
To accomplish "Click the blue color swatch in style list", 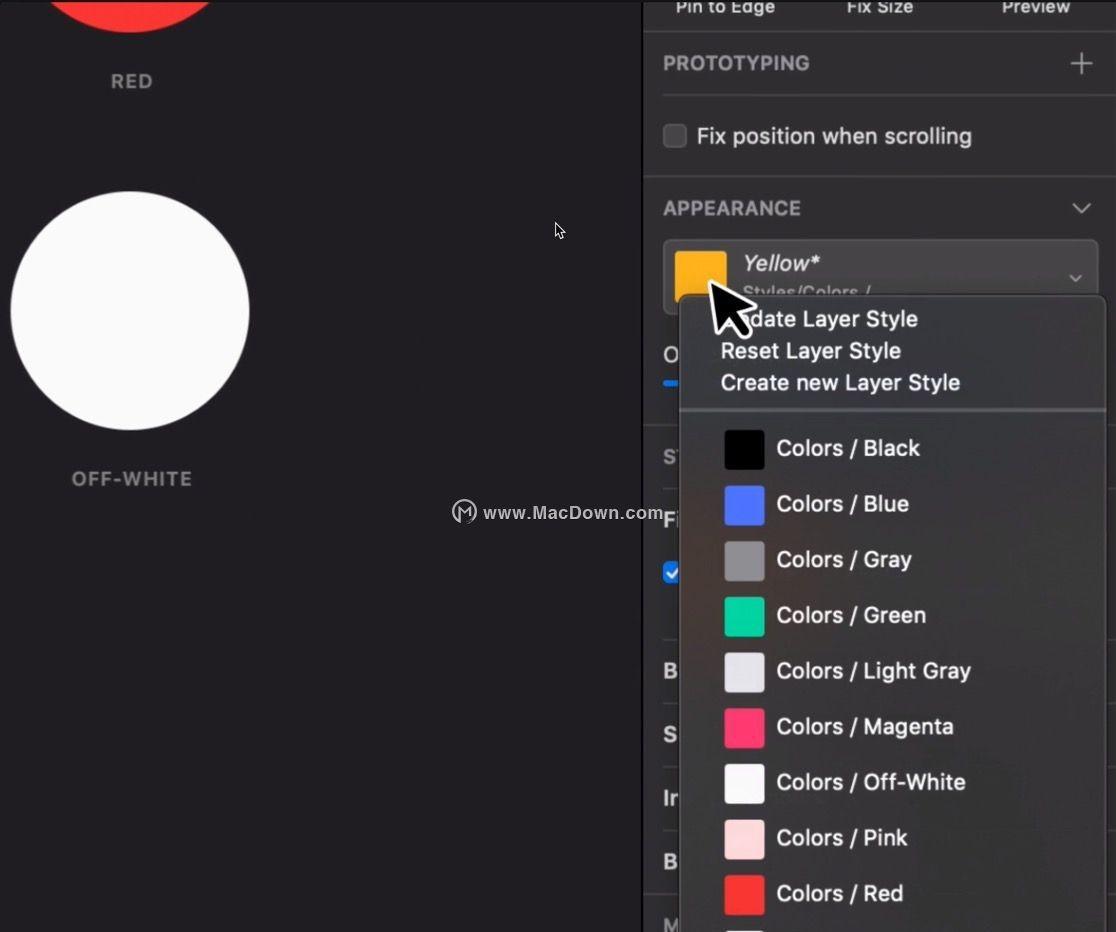I will (x=744, y=505).
